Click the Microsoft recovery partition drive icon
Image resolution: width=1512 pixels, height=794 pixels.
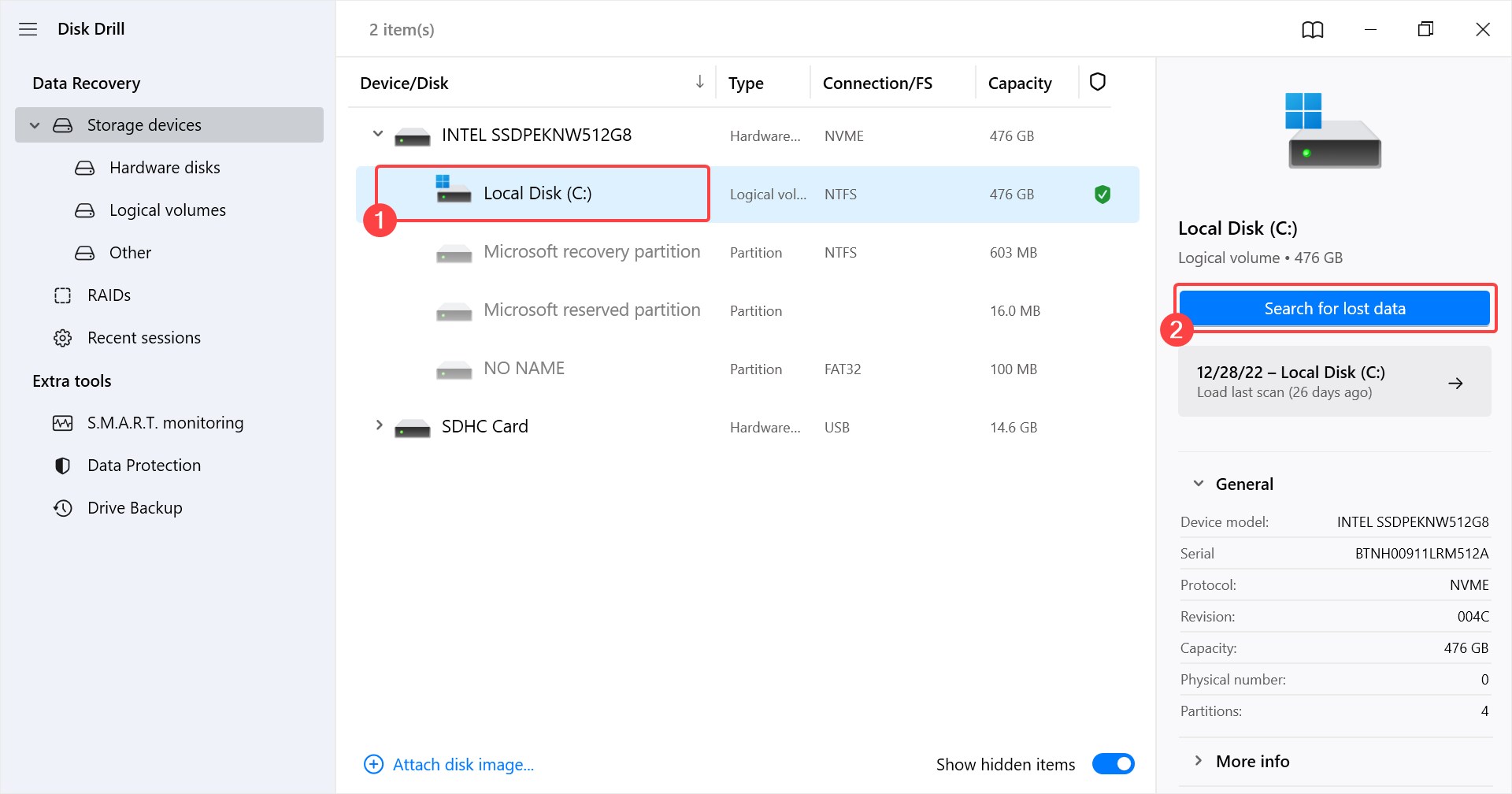point(454,254)
